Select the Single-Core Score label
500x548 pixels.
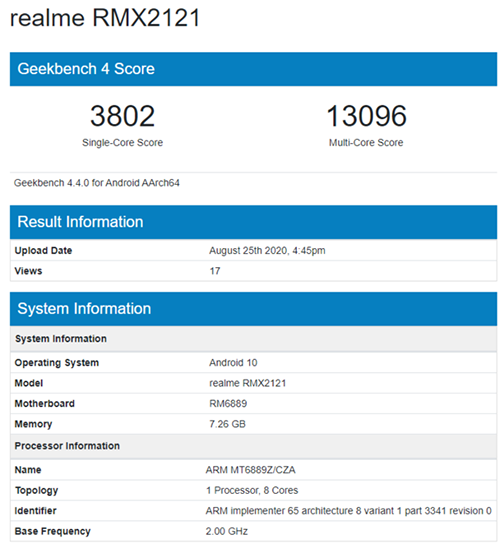[122, 143]
